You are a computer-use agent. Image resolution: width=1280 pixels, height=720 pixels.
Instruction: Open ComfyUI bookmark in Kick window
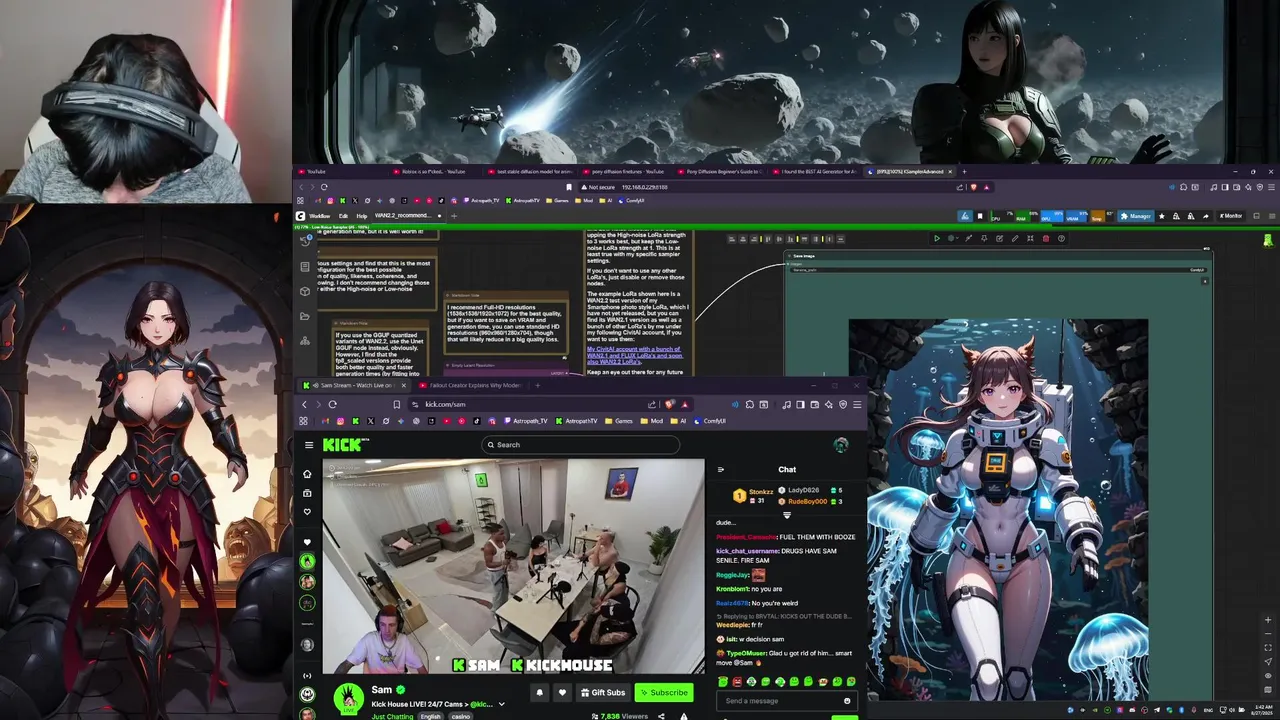pos(710,421)
